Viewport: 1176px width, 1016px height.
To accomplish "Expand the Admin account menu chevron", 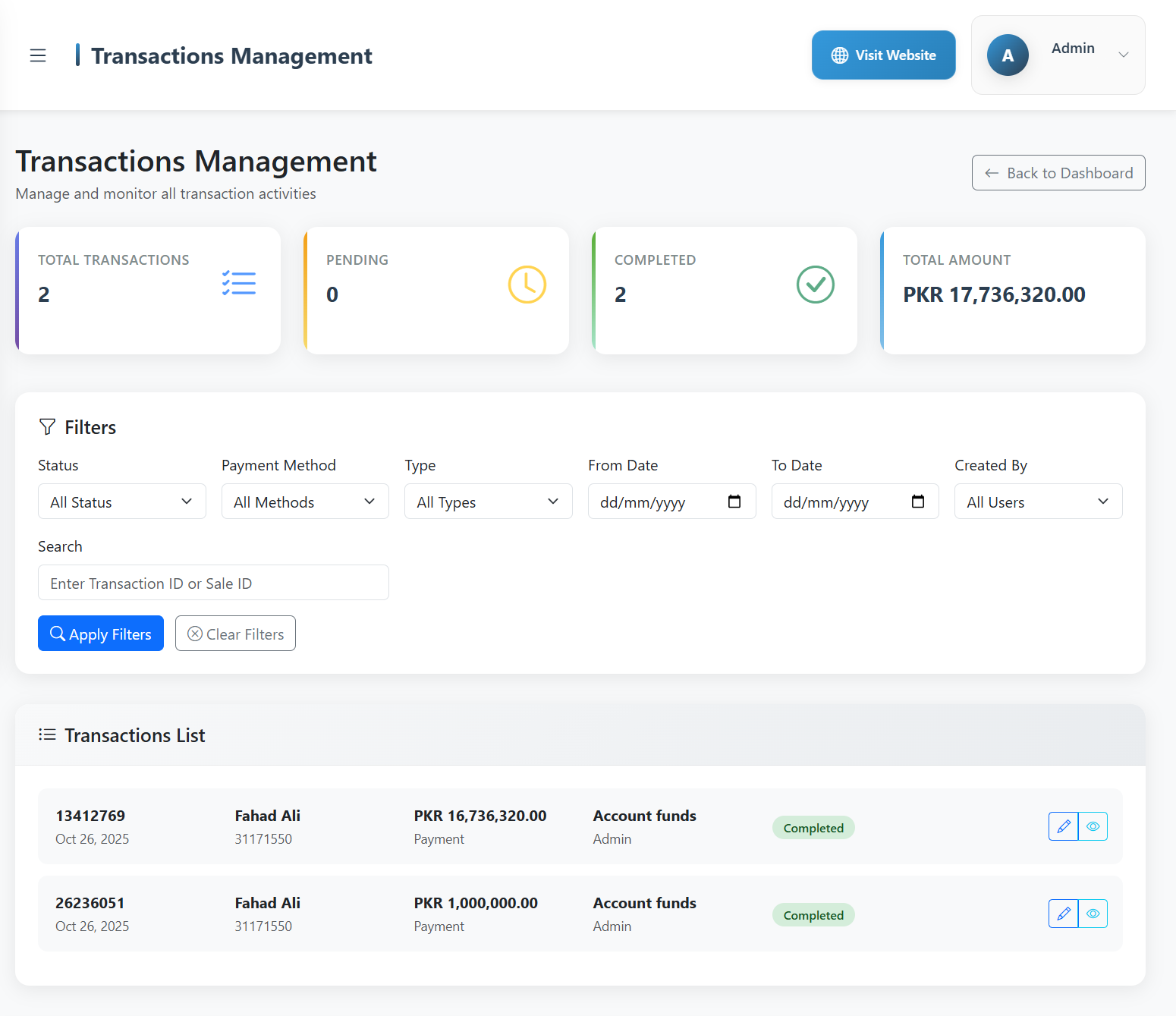I will [x=1124, y=55].
